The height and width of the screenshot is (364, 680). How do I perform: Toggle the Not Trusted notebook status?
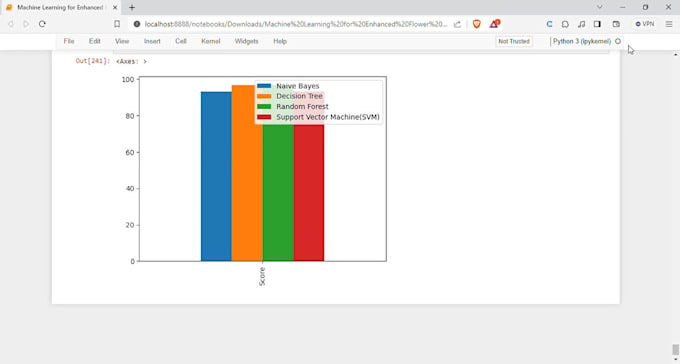[x=514, y=41]
